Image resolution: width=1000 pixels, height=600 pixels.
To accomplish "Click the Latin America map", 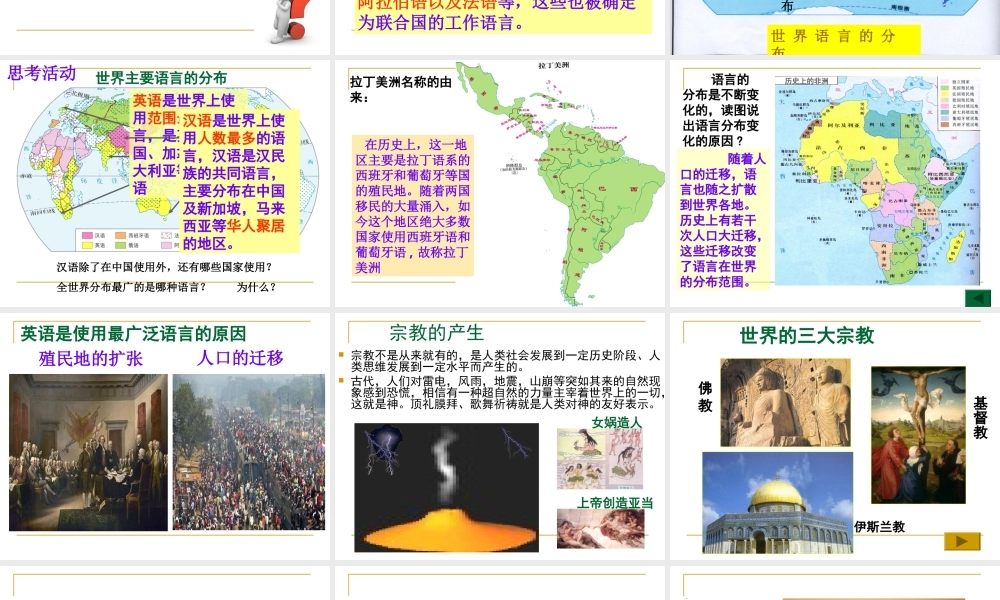I will coord(561,184).
